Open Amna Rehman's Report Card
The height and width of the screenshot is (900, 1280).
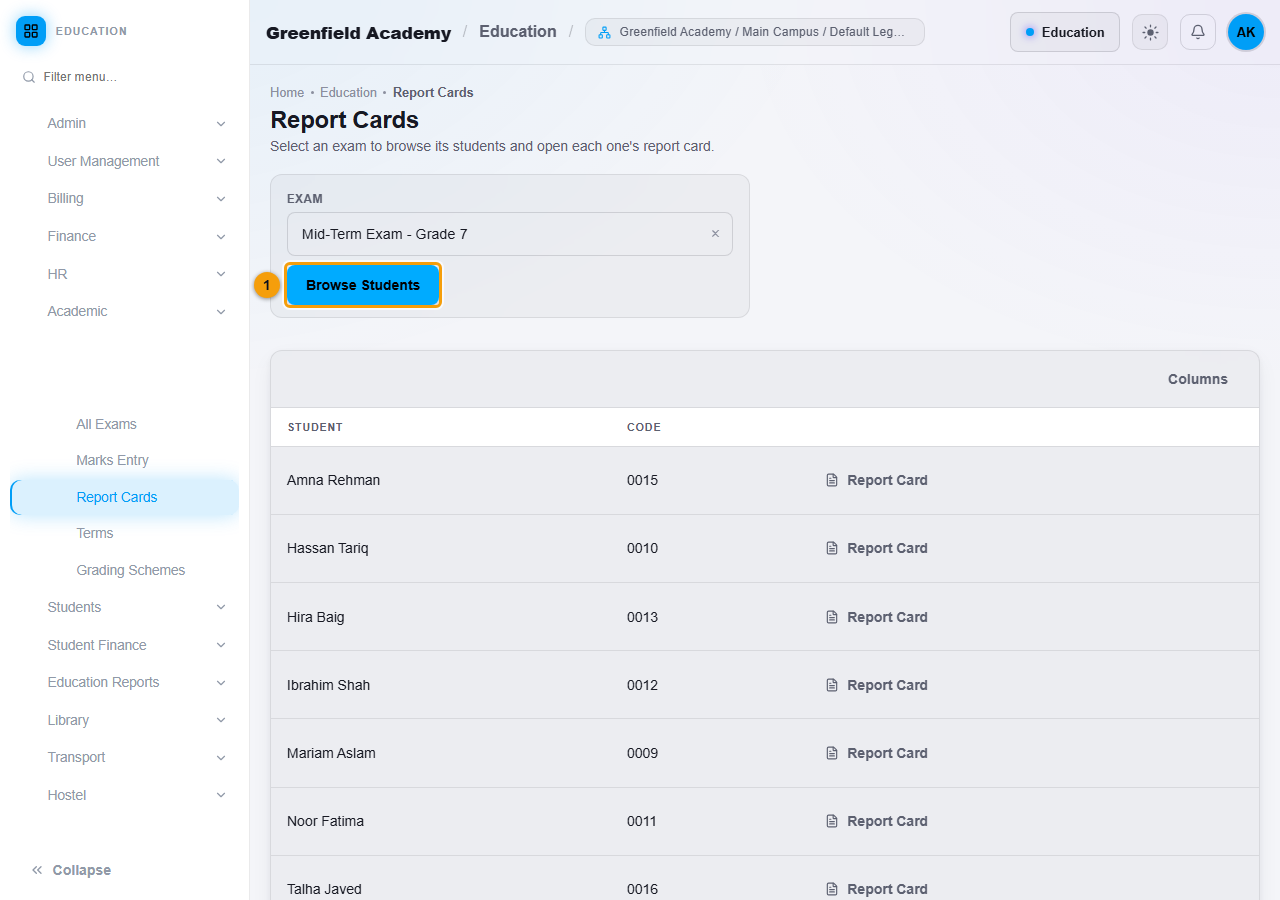(877, 480)
